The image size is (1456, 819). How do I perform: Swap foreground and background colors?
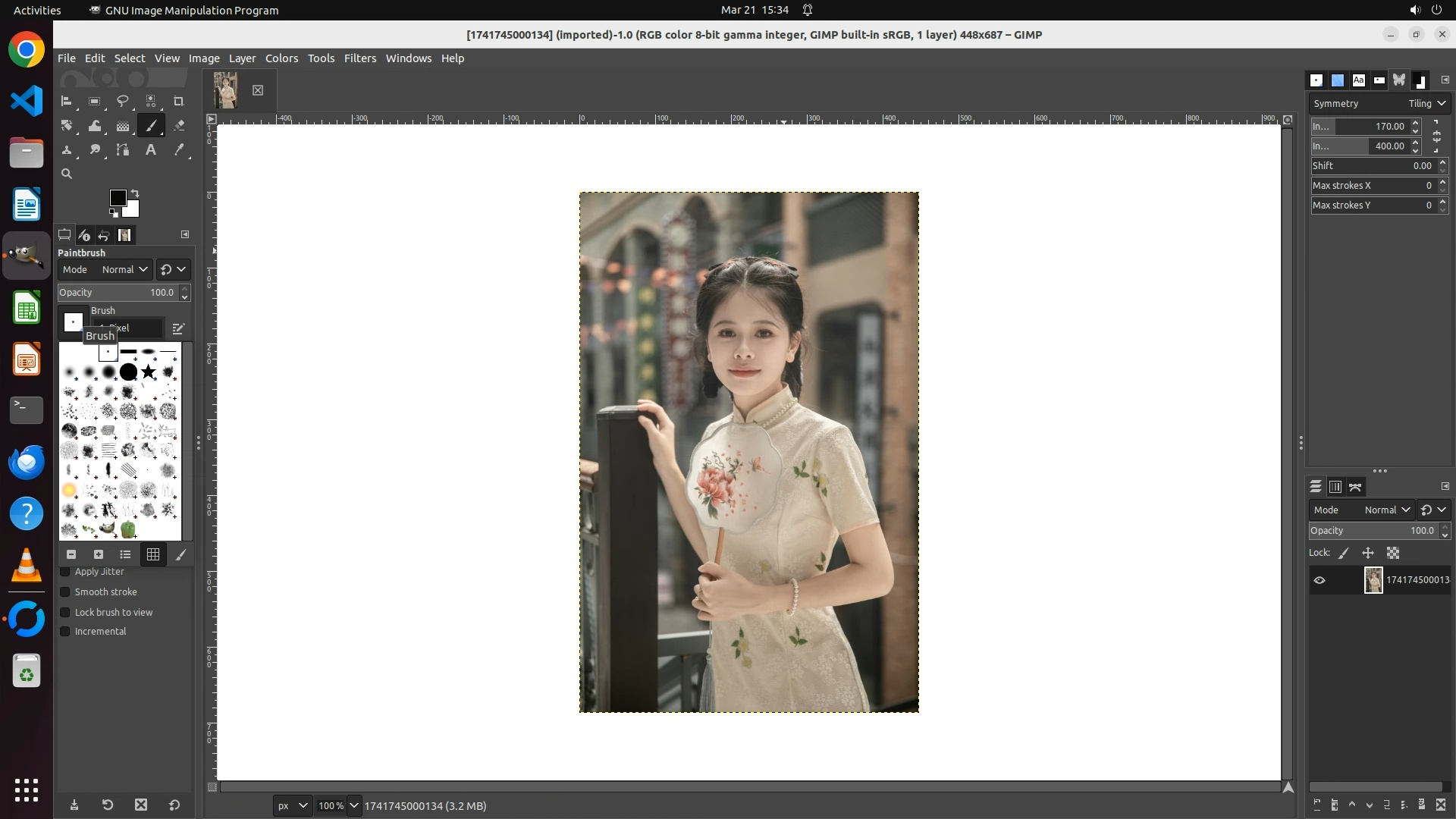tap(135, 193)
